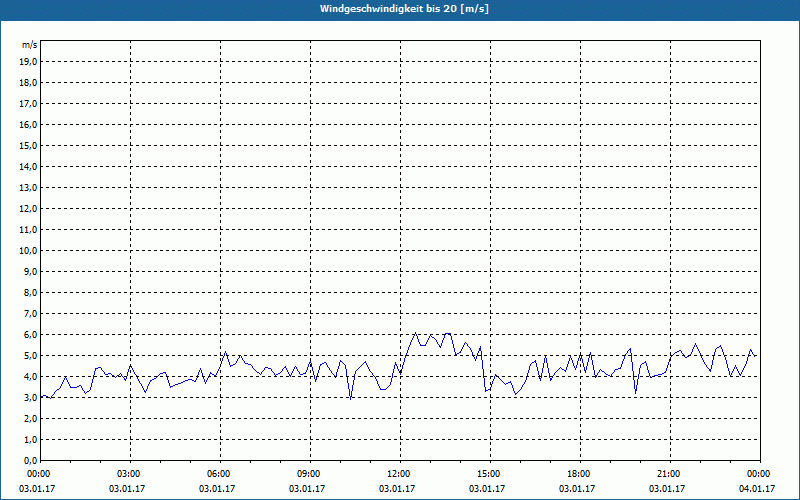This screenshot has width=800, height=500.
Task: Click the 7,0 y-axis label
Action: (x=31, y=313)
